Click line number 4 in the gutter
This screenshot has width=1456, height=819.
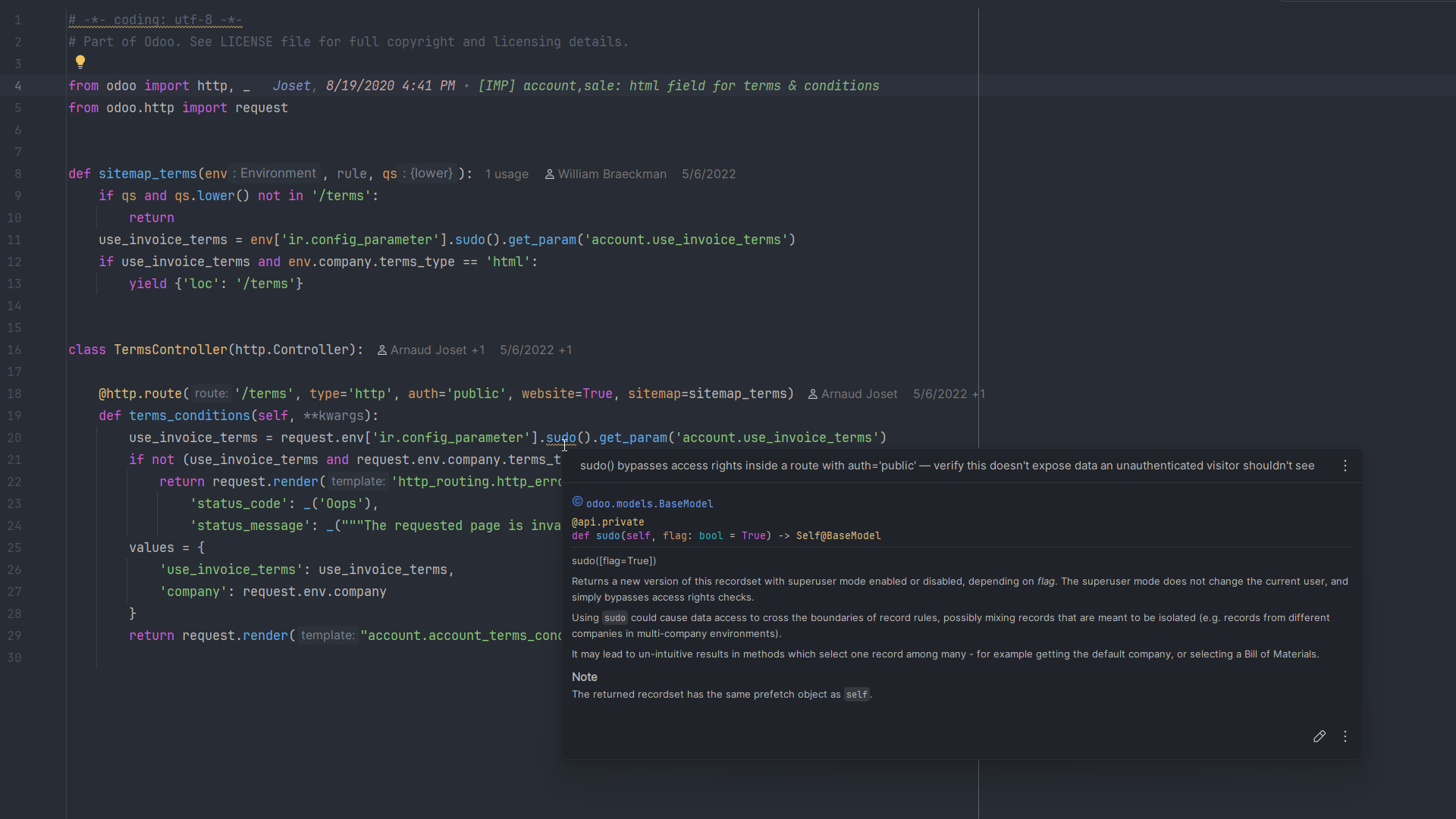coord(18,86)
